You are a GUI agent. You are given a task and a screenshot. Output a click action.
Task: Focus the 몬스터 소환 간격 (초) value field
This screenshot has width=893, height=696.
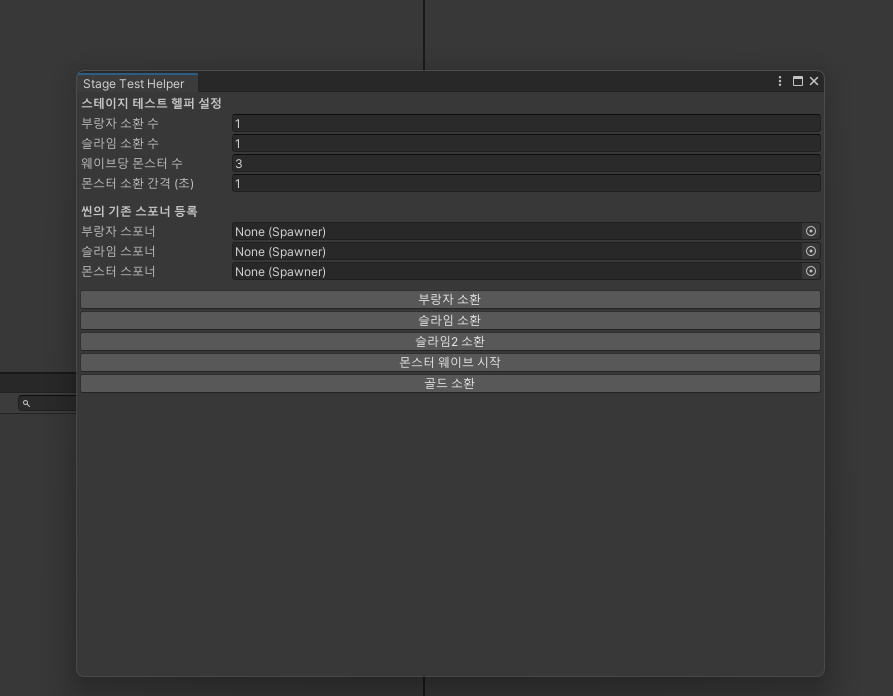click(526, 183)
